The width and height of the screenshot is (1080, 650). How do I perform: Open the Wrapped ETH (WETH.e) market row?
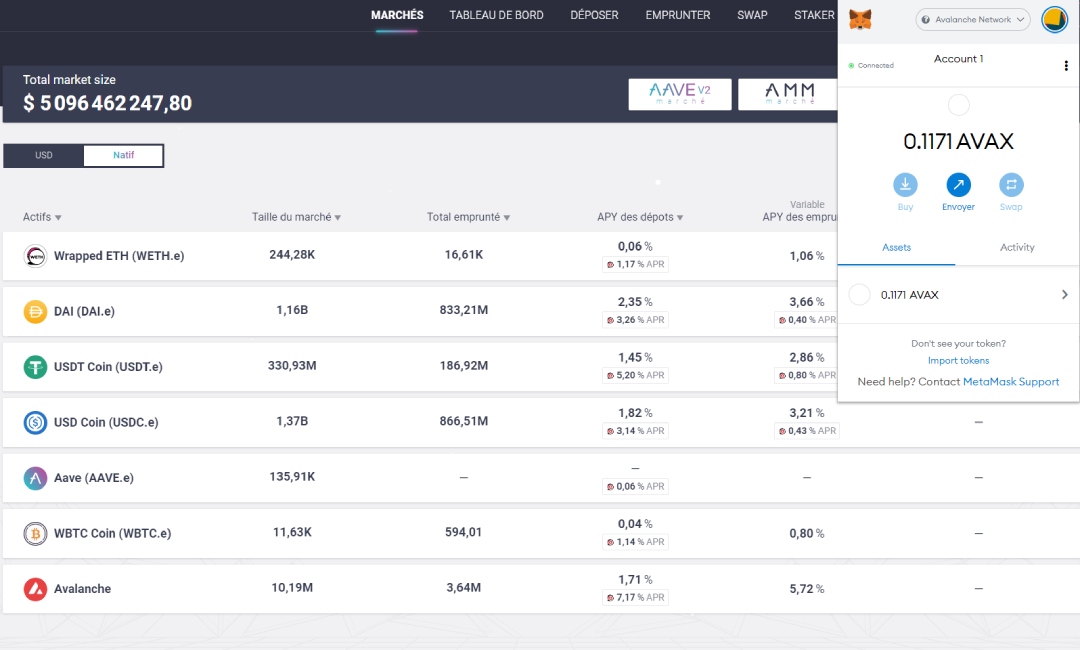pyautogui.click(x=419, y=256)
